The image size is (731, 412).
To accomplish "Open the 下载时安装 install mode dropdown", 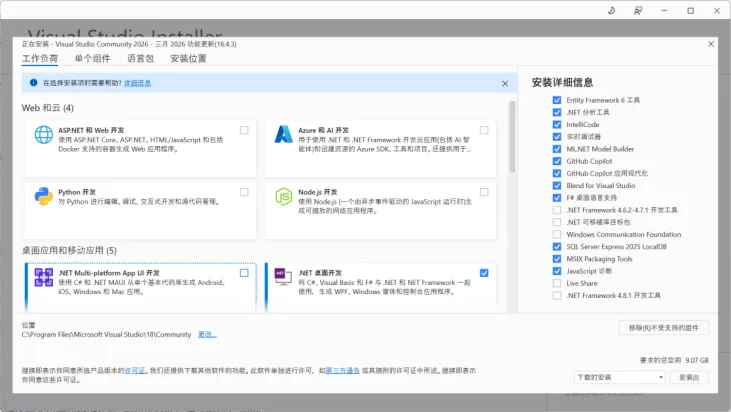I will pos(620,377).
